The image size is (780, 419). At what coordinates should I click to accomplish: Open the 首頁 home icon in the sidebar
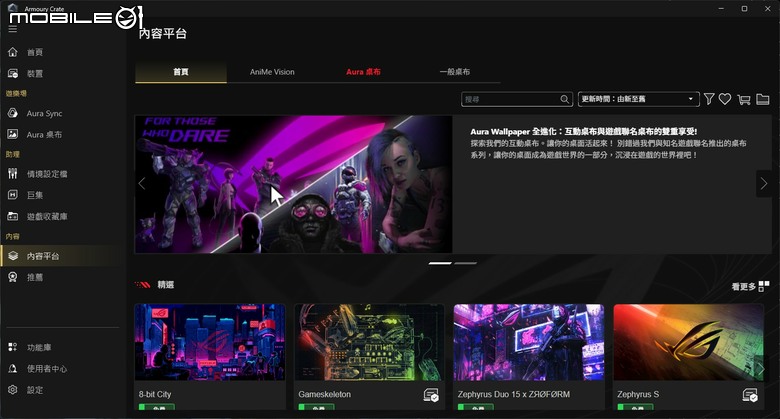coord(12,52)
